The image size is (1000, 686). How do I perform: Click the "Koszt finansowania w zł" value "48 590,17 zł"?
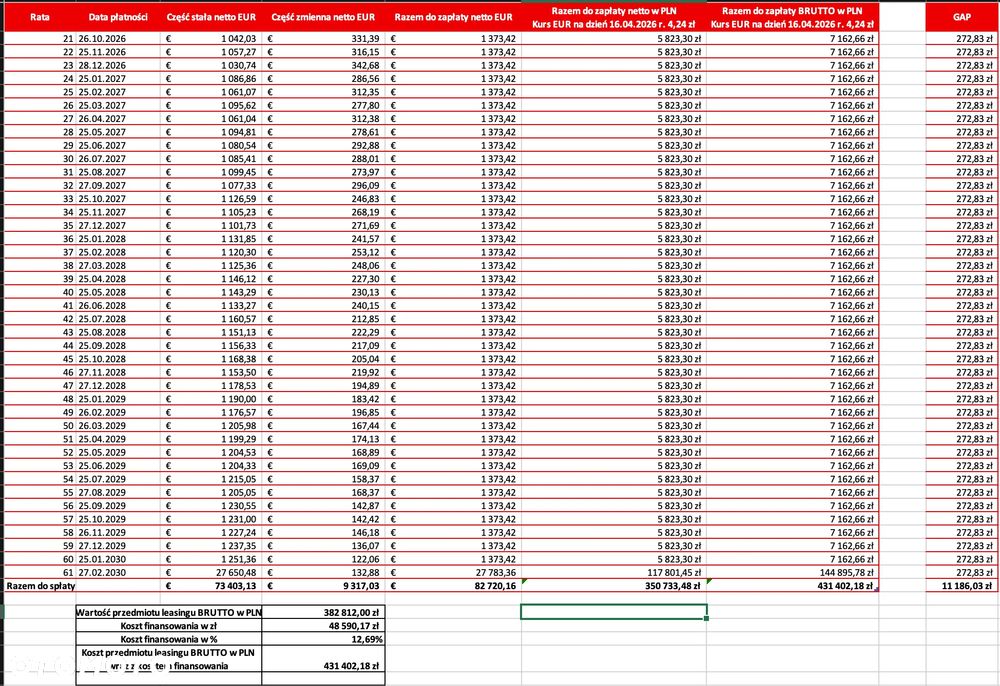(323, 625)
